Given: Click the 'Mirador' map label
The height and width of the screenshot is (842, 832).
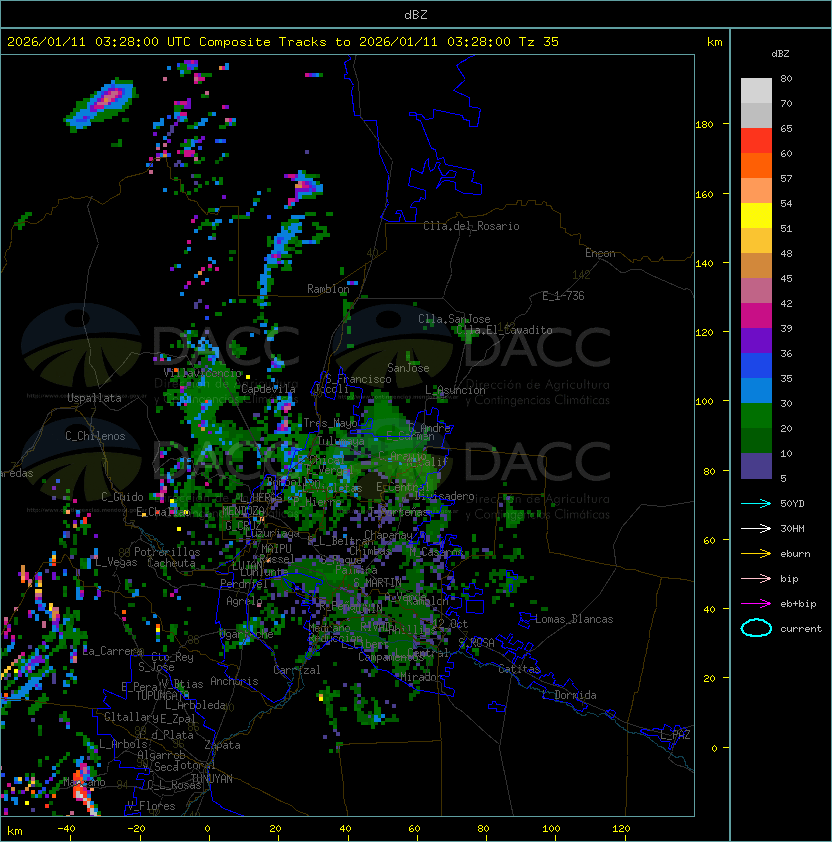Looking at the screenshot, I should click(x=421, y=677).
